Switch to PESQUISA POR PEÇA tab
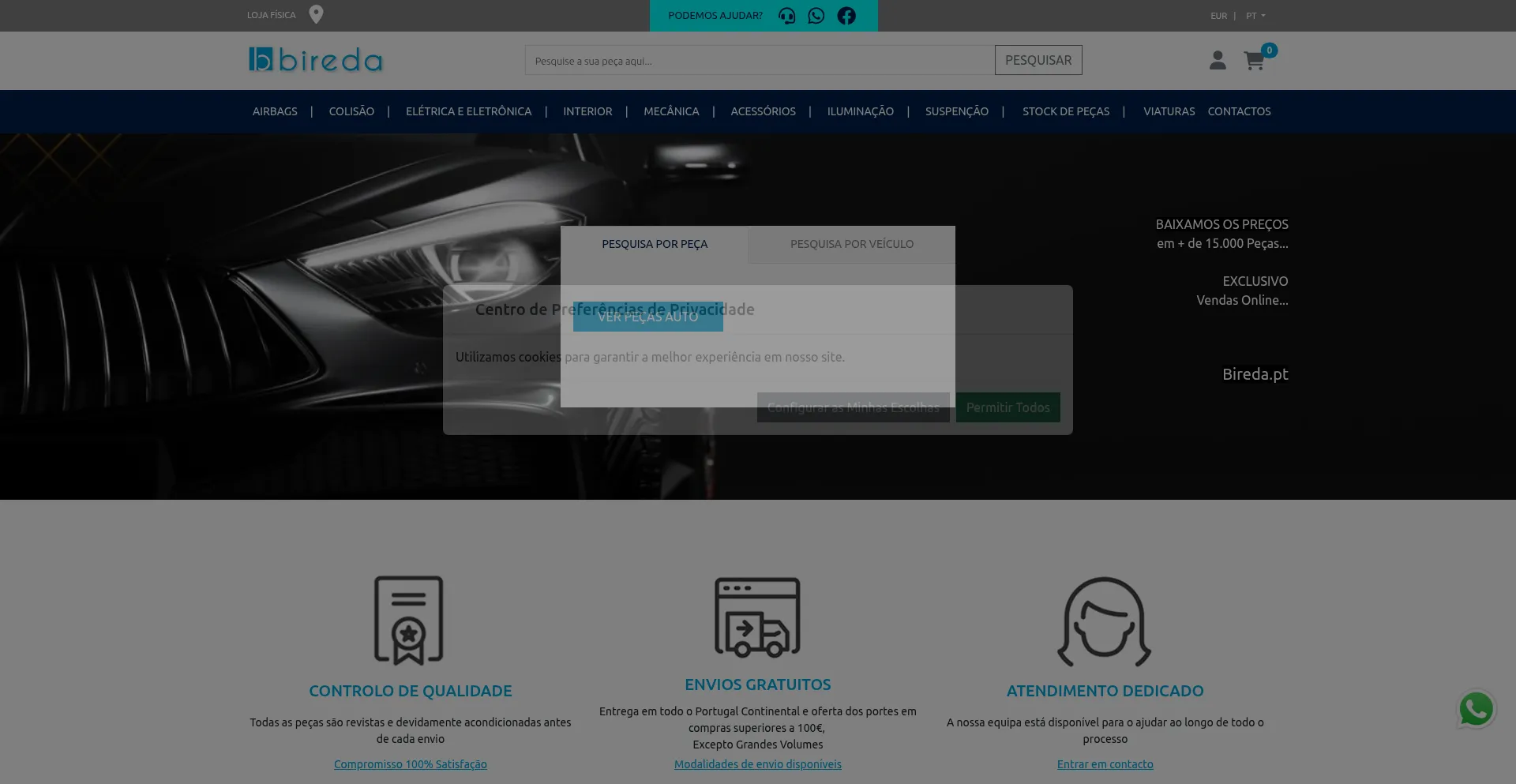 click(x=655, y=245)
